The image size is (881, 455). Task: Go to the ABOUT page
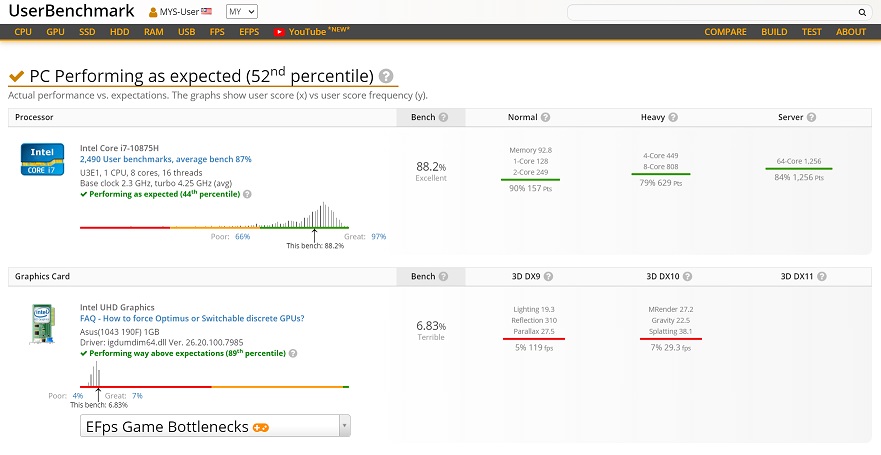pos(851,32)
